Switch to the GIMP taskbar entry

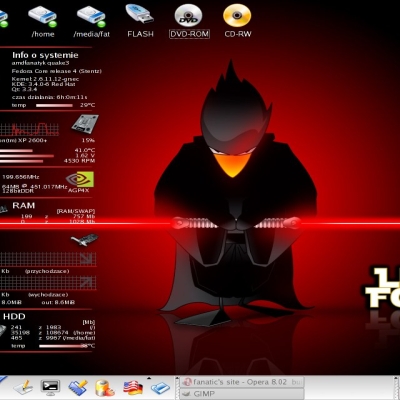pos(242,394)
